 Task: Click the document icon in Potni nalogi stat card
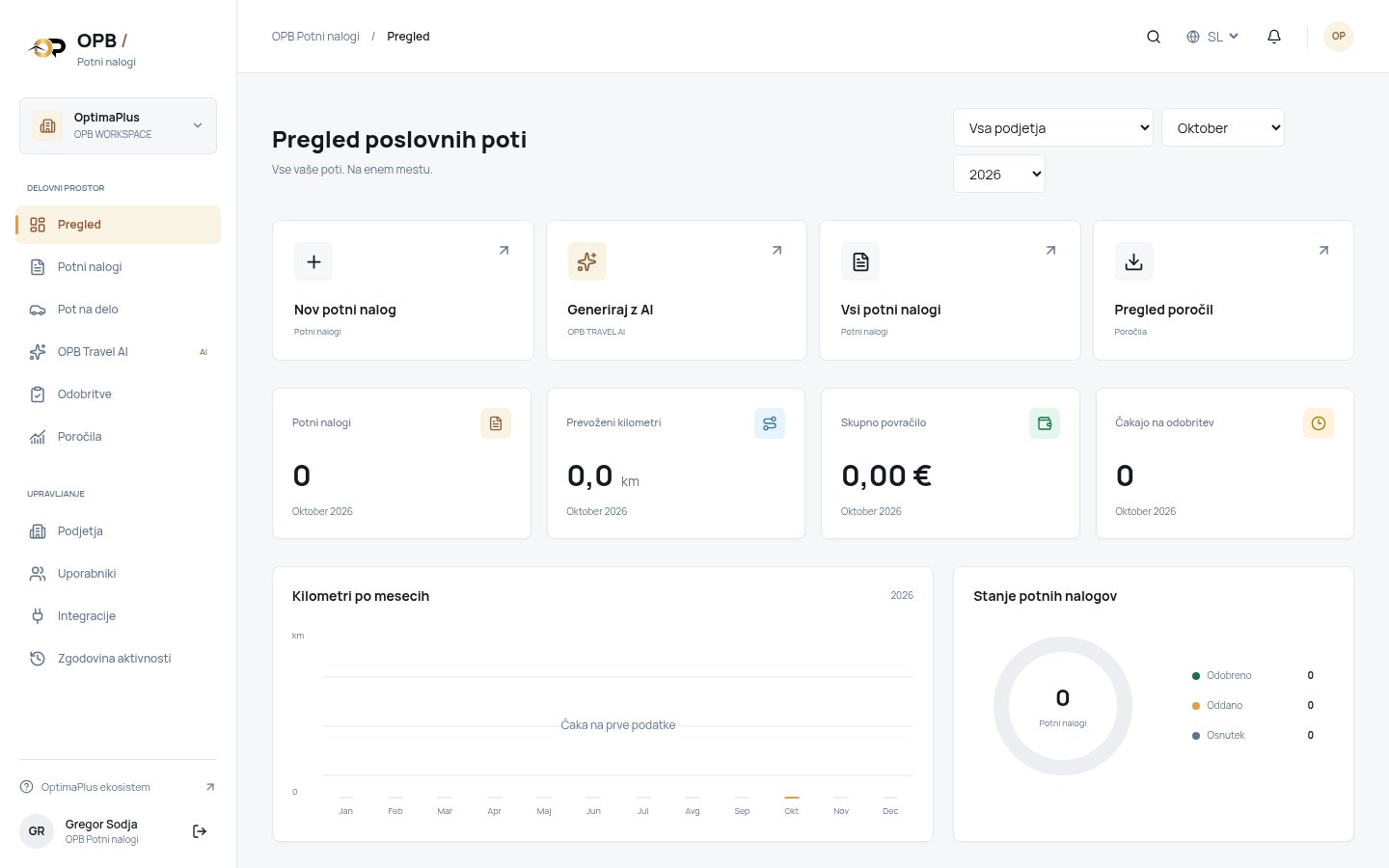(x=496, y=423)
